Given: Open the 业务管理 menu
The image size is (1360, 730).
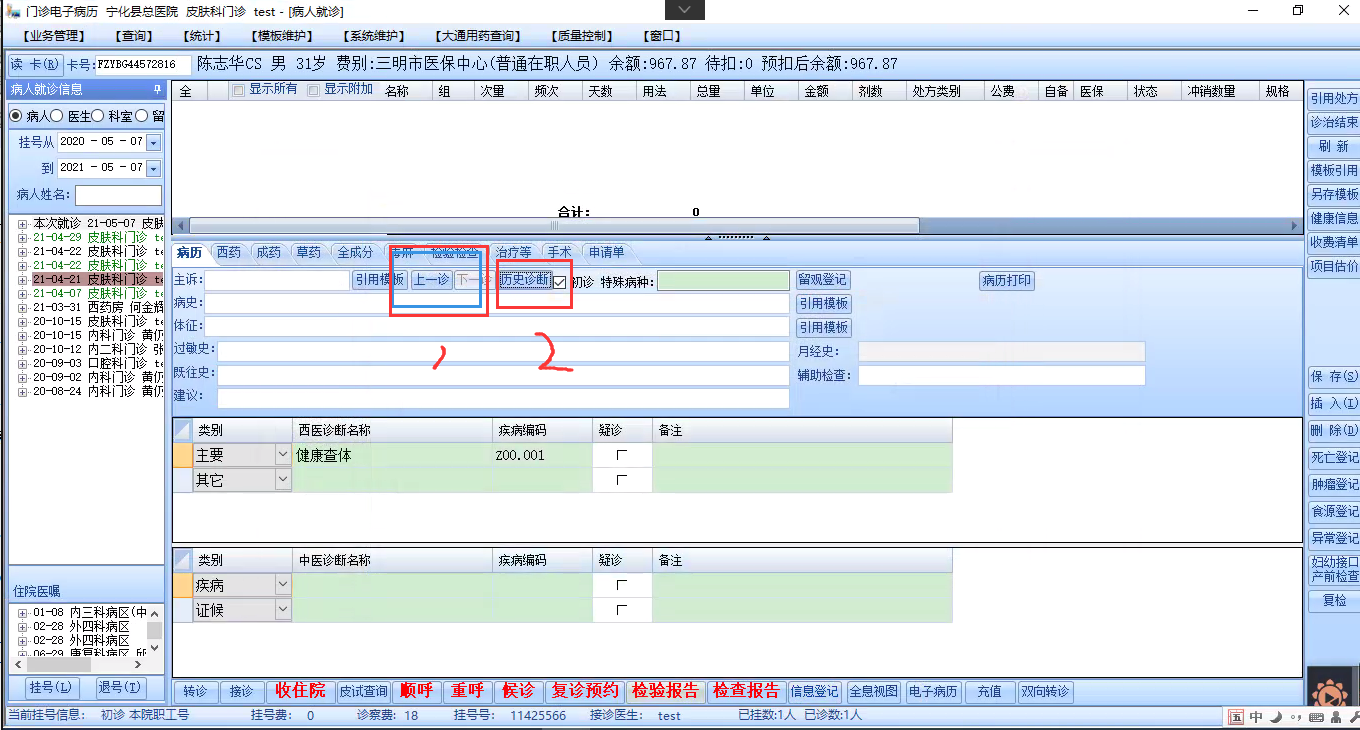Looking at the screenshot, I should click(54, 36).
